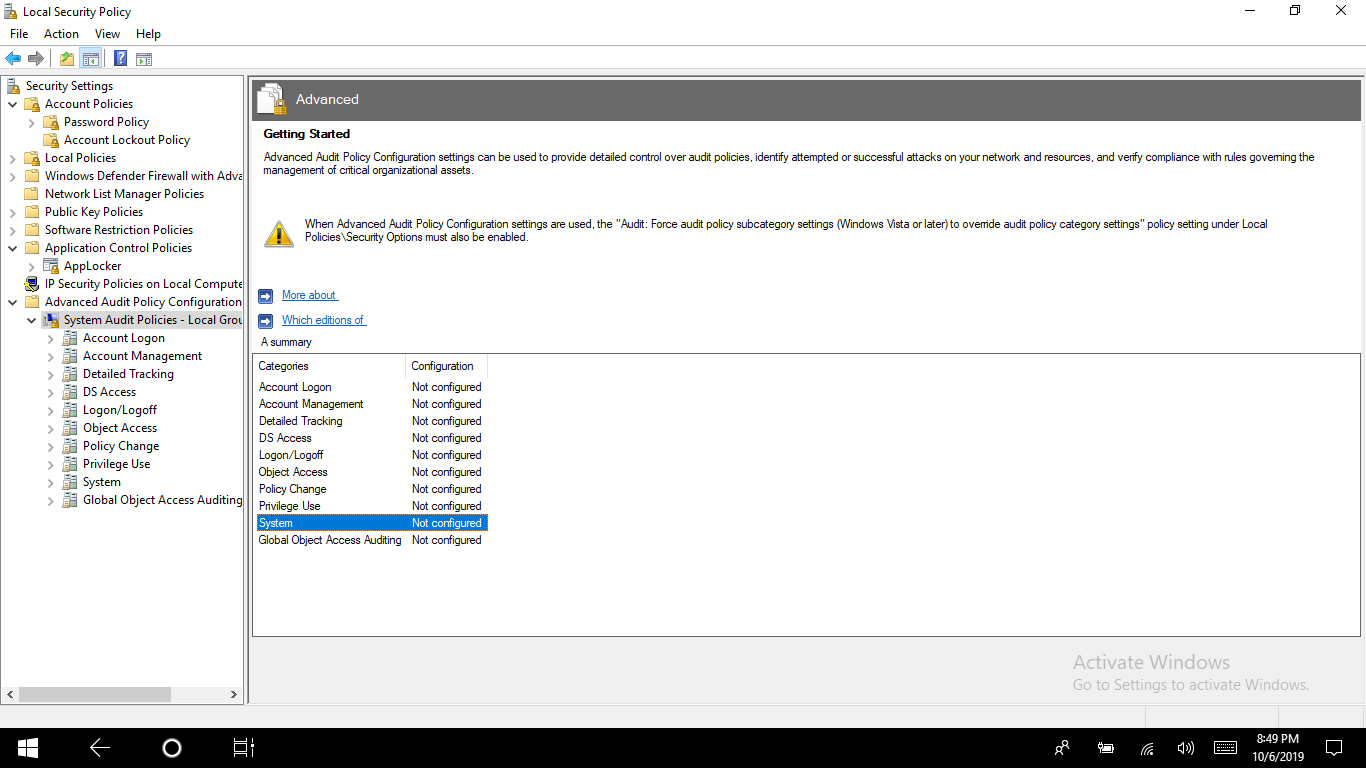Collapse the Application Control Policies node
Screen dimensions: 1366x768
13,248
